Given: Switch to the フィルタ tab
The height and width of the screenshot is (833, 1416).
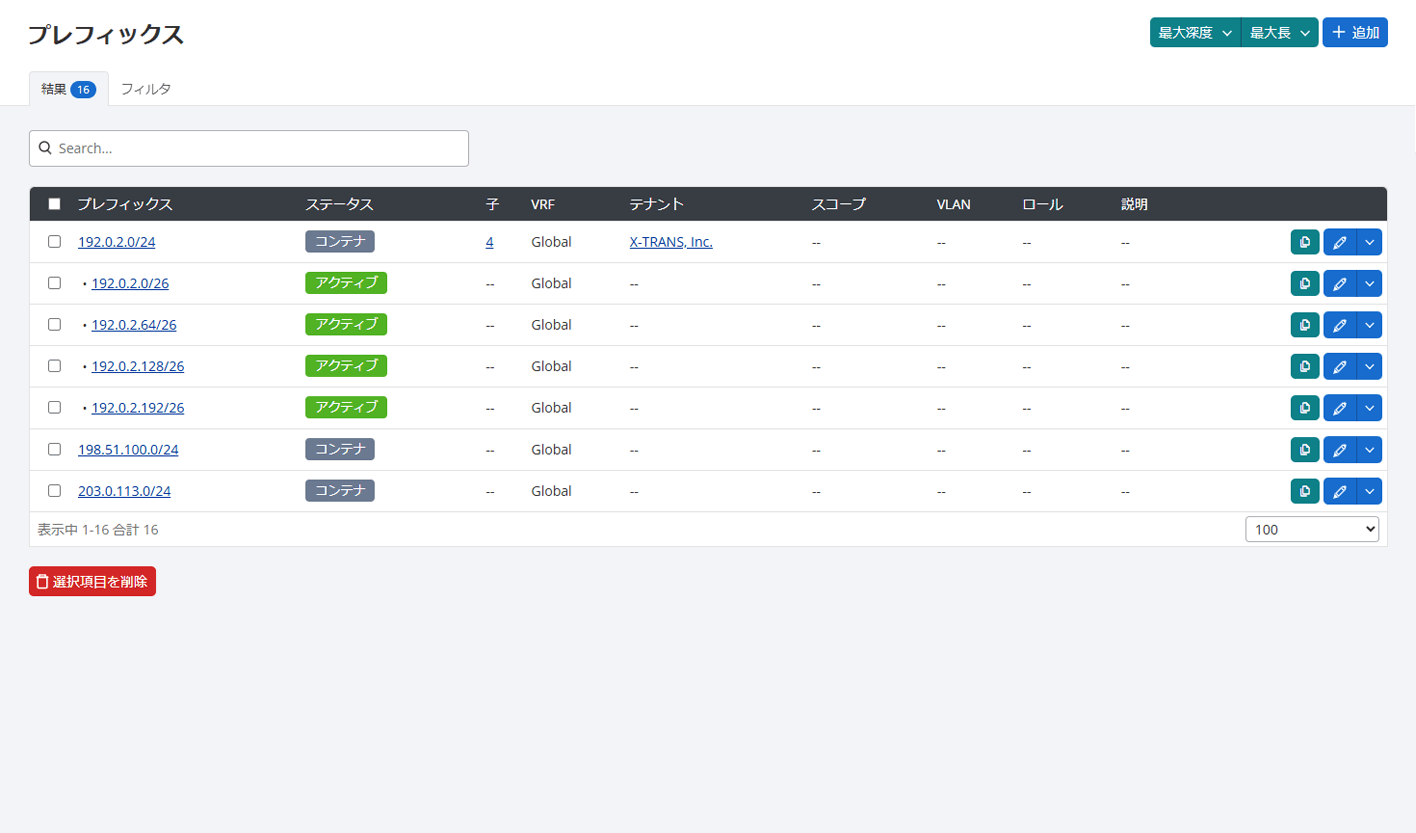Looking at the screenshot, I should pos(146,89).
